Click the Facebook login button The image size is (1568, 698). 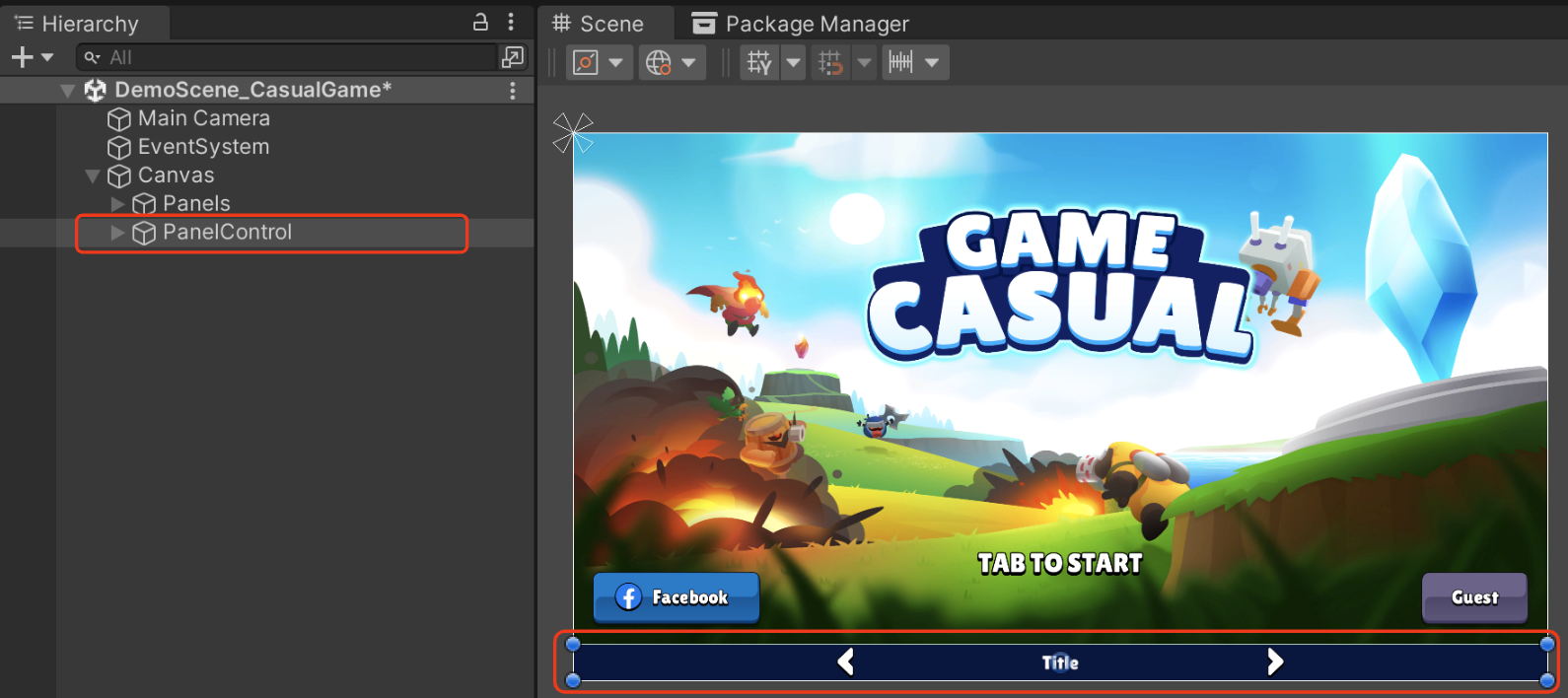click(677, 597)
